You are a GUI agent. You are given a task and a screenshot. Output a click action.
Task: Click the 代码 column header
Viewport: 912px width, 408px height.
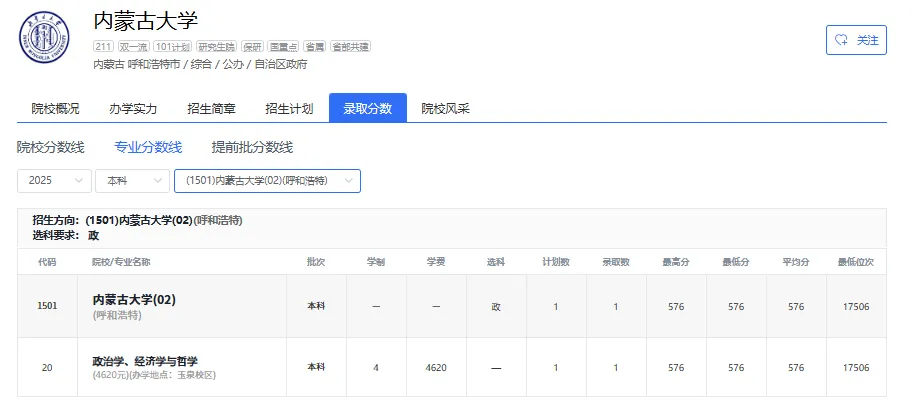[x=47, y=262]
